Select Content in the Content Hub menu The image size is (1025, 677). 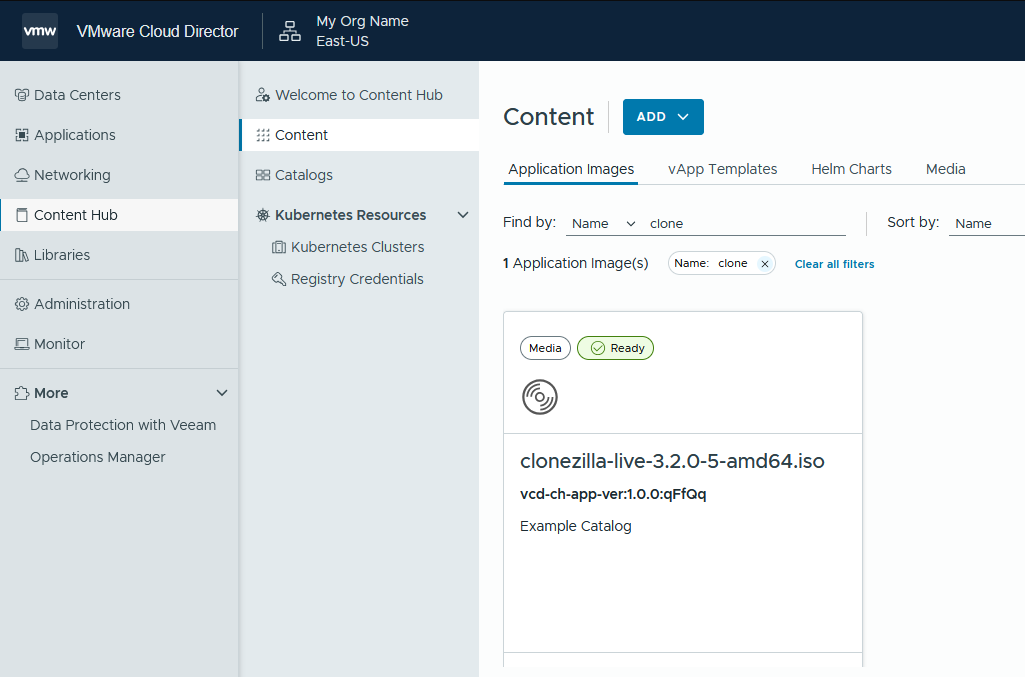click(x=360, y=135)
